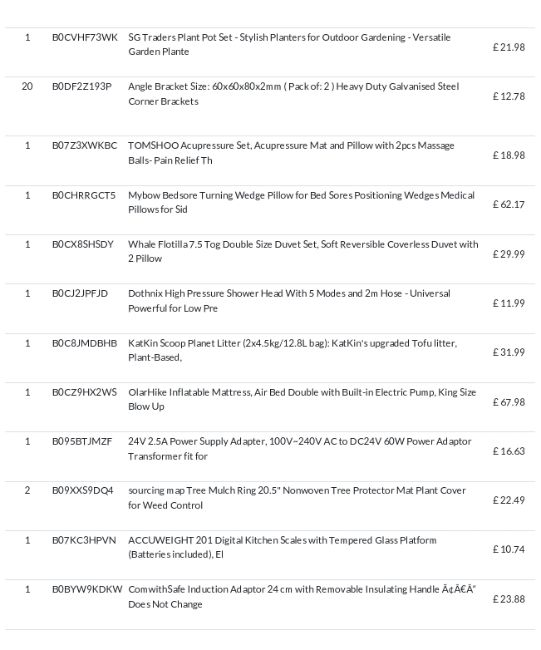This screenshot has width=541, height=650.
Task: Click price £21.98 of plant pot set
Action: 509,47
